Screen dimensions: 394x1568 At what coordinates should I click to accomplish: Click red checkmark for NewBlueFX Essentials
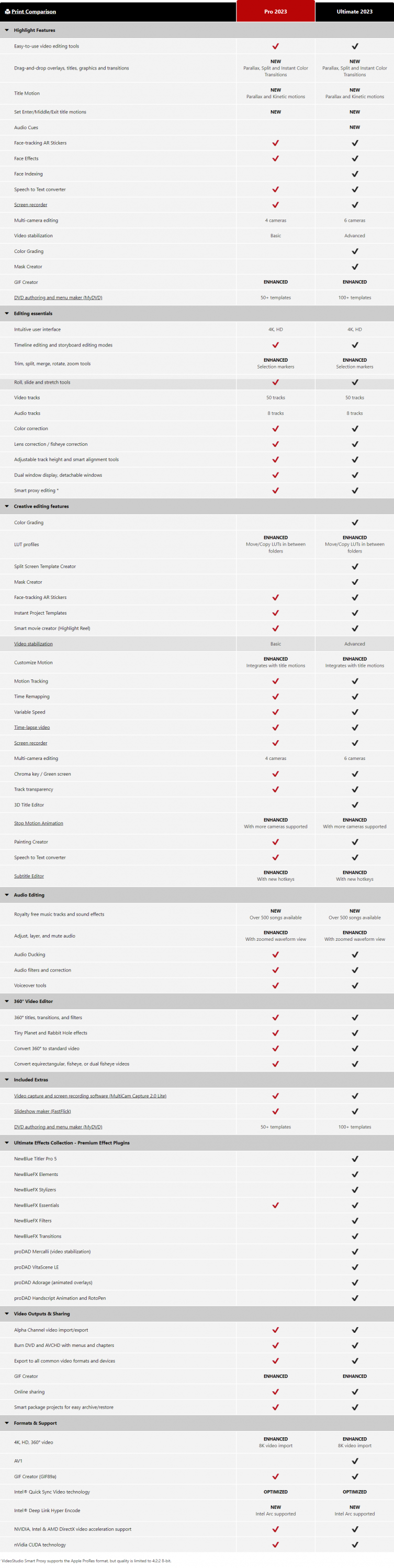275,1205
